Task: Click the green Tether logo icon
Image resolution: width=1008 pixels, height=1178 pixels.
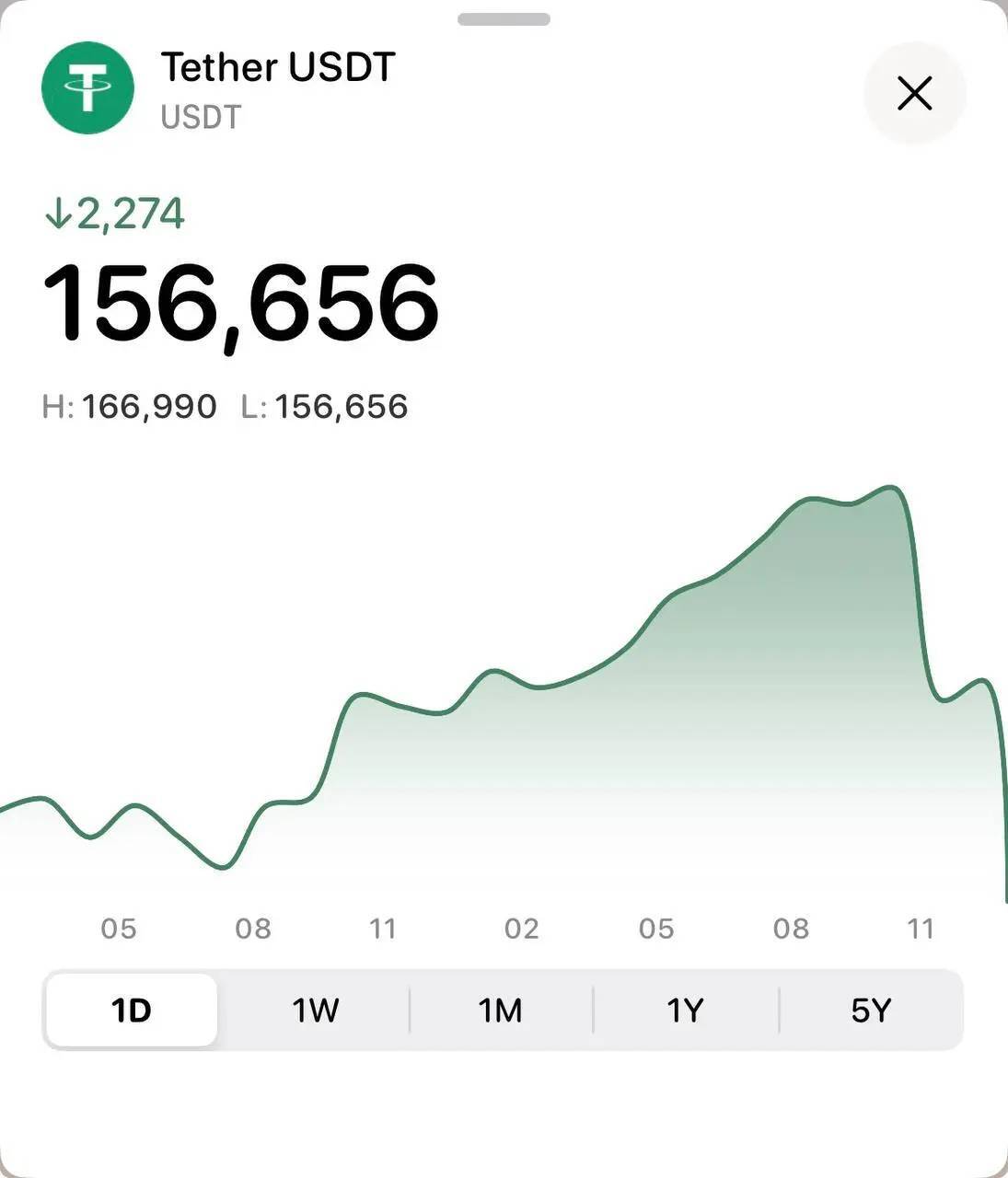Action: point(87,88)
